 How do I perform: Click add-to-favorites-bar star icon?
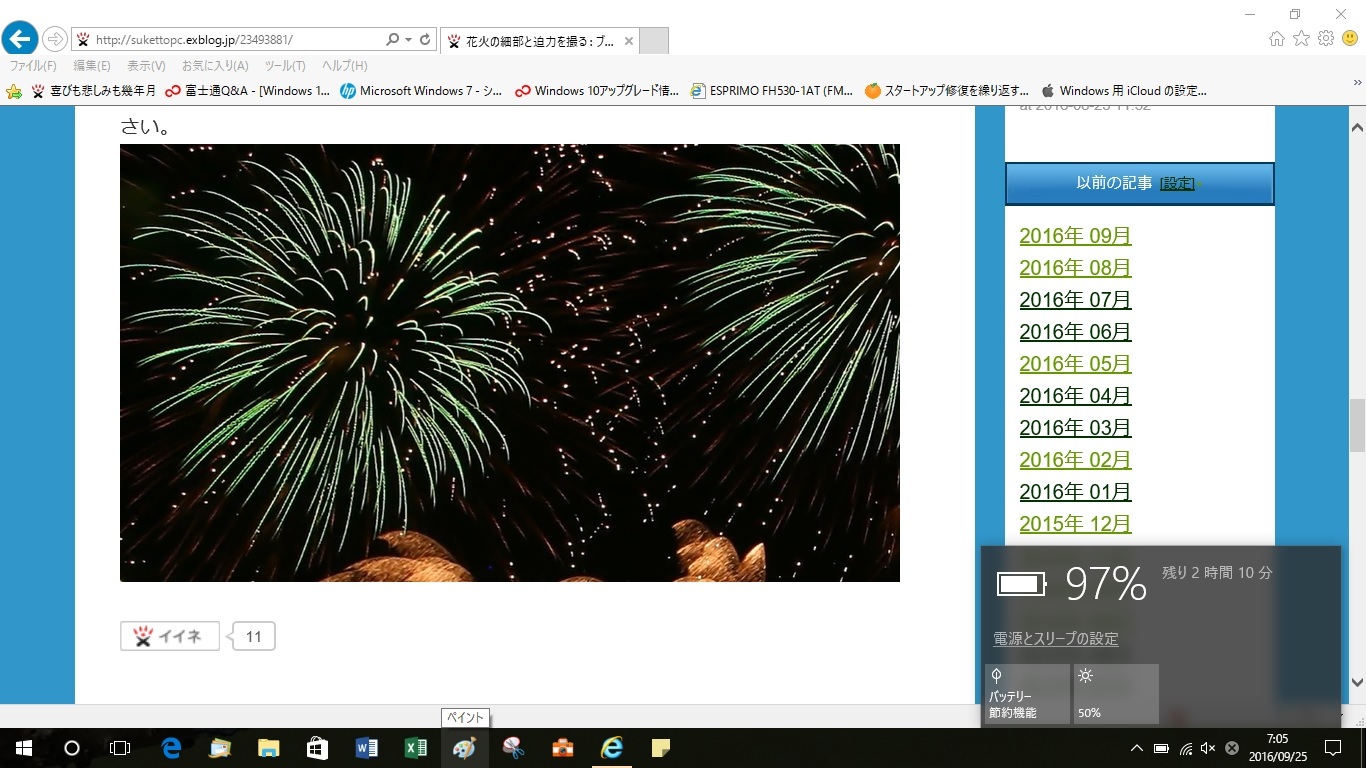coord(14,91)
